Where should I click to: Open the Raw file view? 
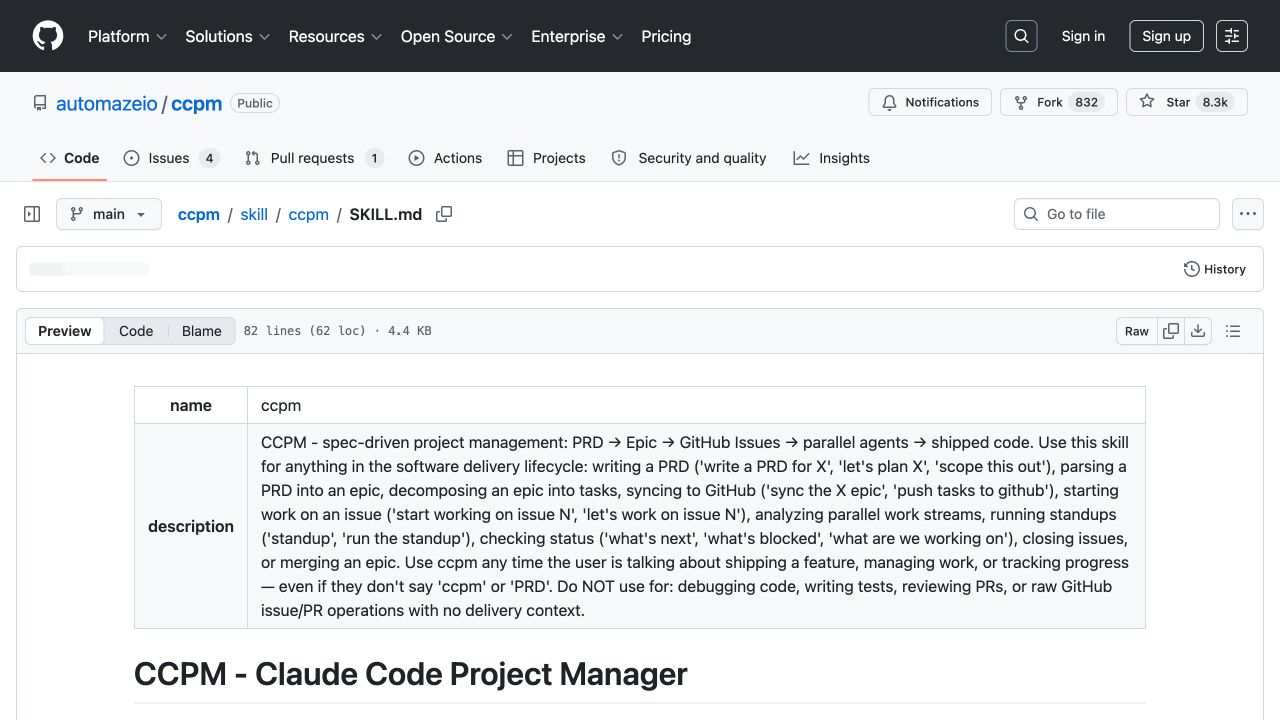coord(1137,331)
